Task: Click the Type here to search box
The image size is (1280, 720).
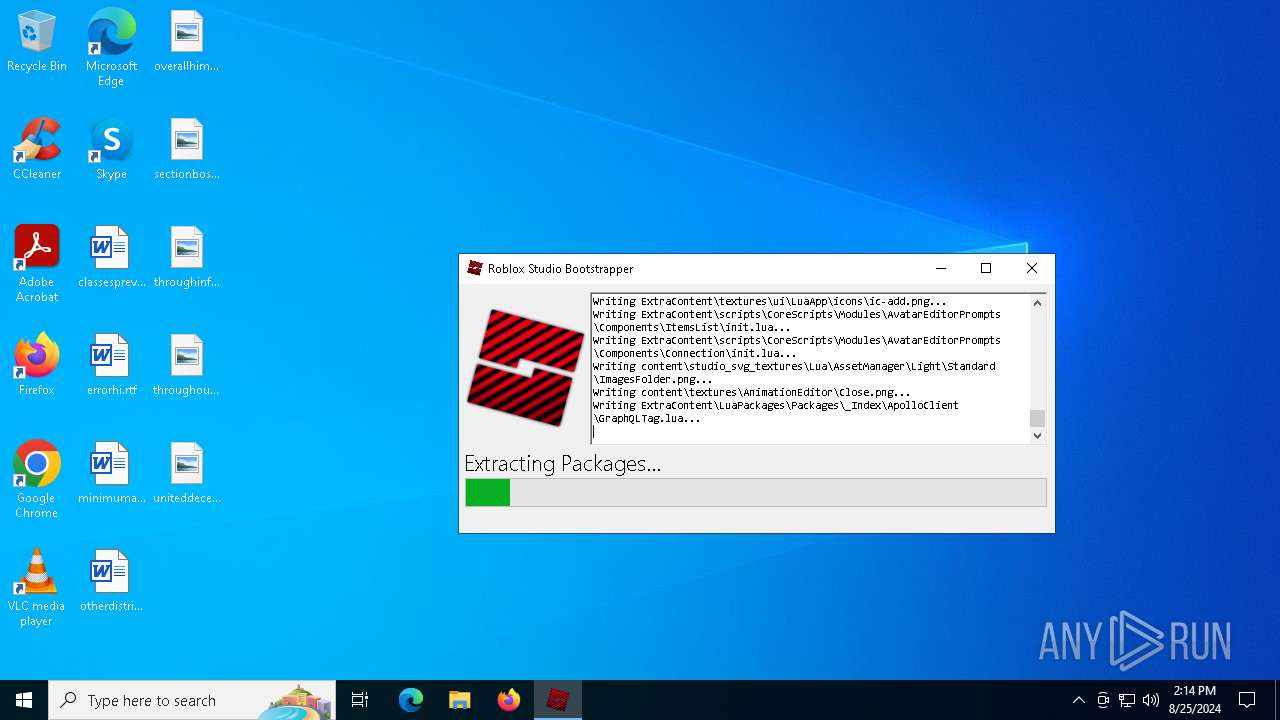Action: (192, 700)
